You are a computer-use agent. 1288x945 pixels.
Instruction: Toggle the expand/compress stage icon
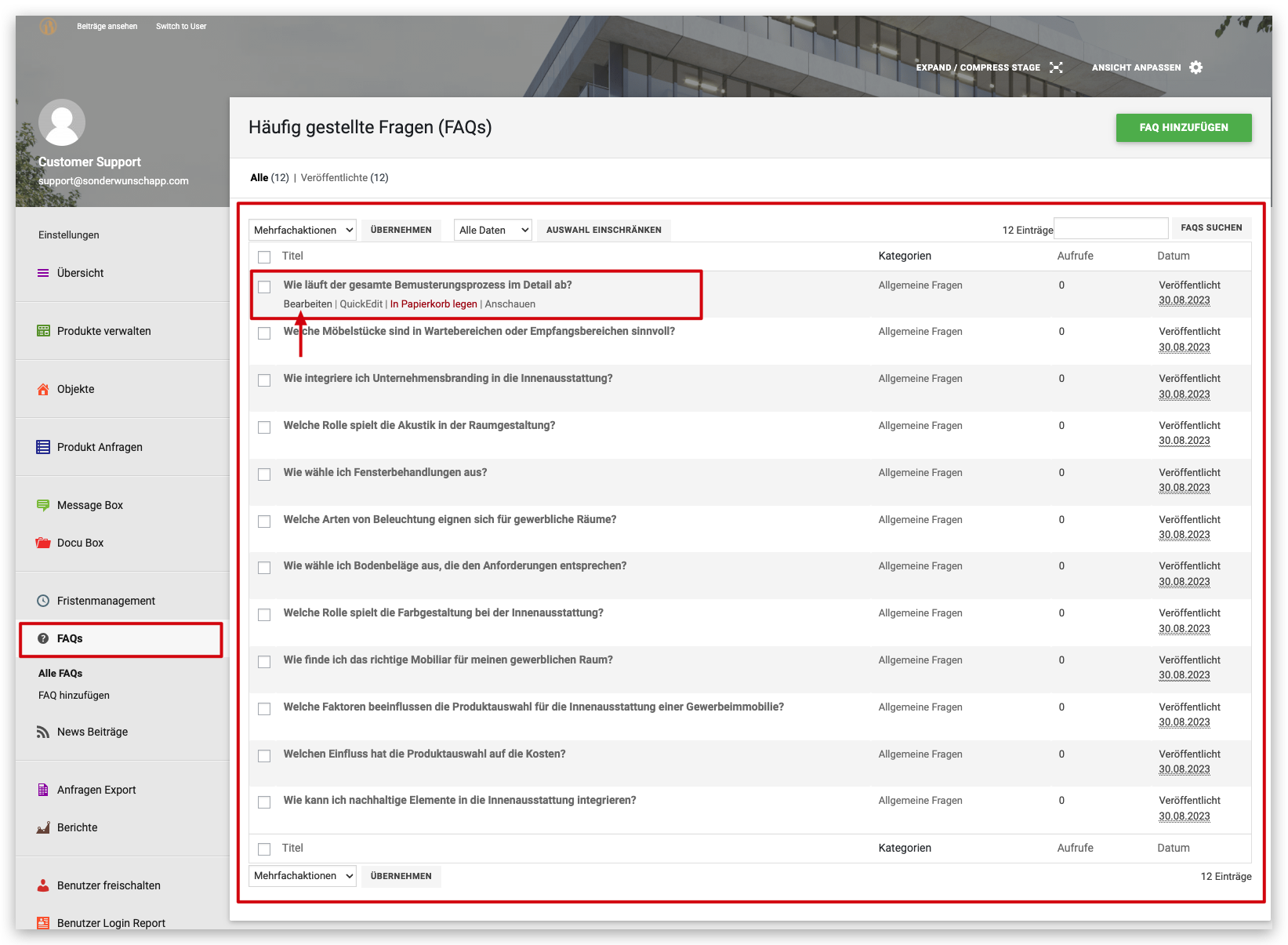(x=1056, y=67)
